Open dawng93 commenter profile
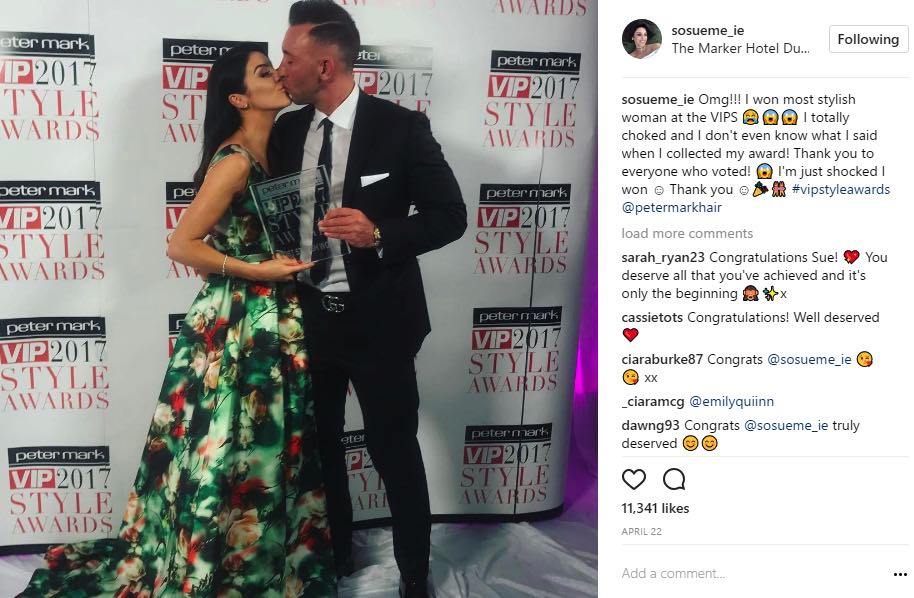This screenshot has width=914, height=598. 651,425
